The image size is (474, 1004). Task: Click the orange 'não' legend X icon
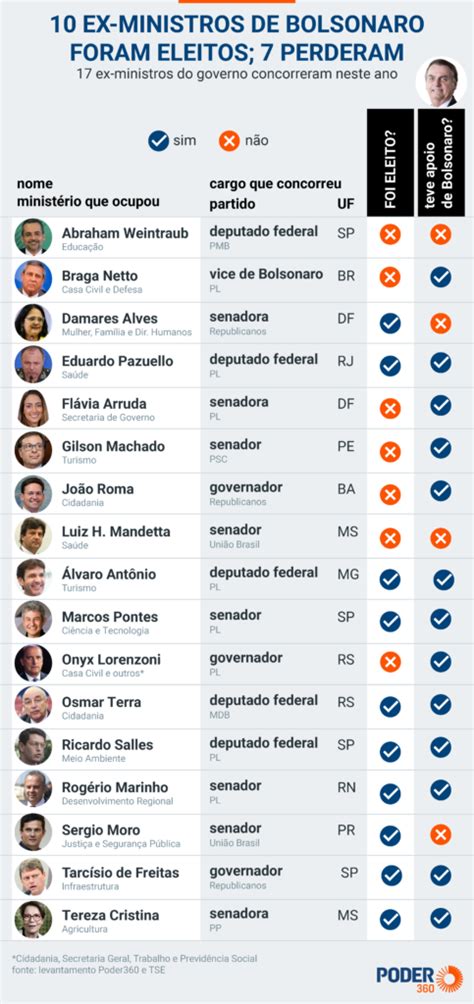pos(229,141)
